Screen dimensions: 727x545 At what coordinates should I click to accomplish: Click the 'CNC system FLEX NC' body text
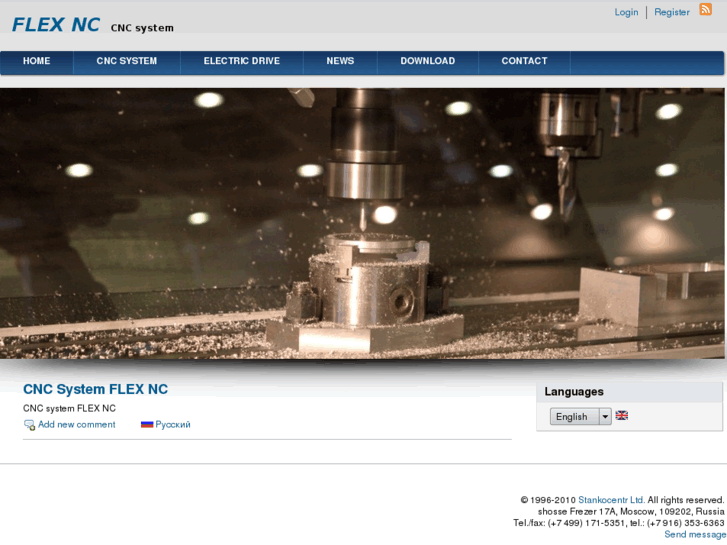click(70, 409)
